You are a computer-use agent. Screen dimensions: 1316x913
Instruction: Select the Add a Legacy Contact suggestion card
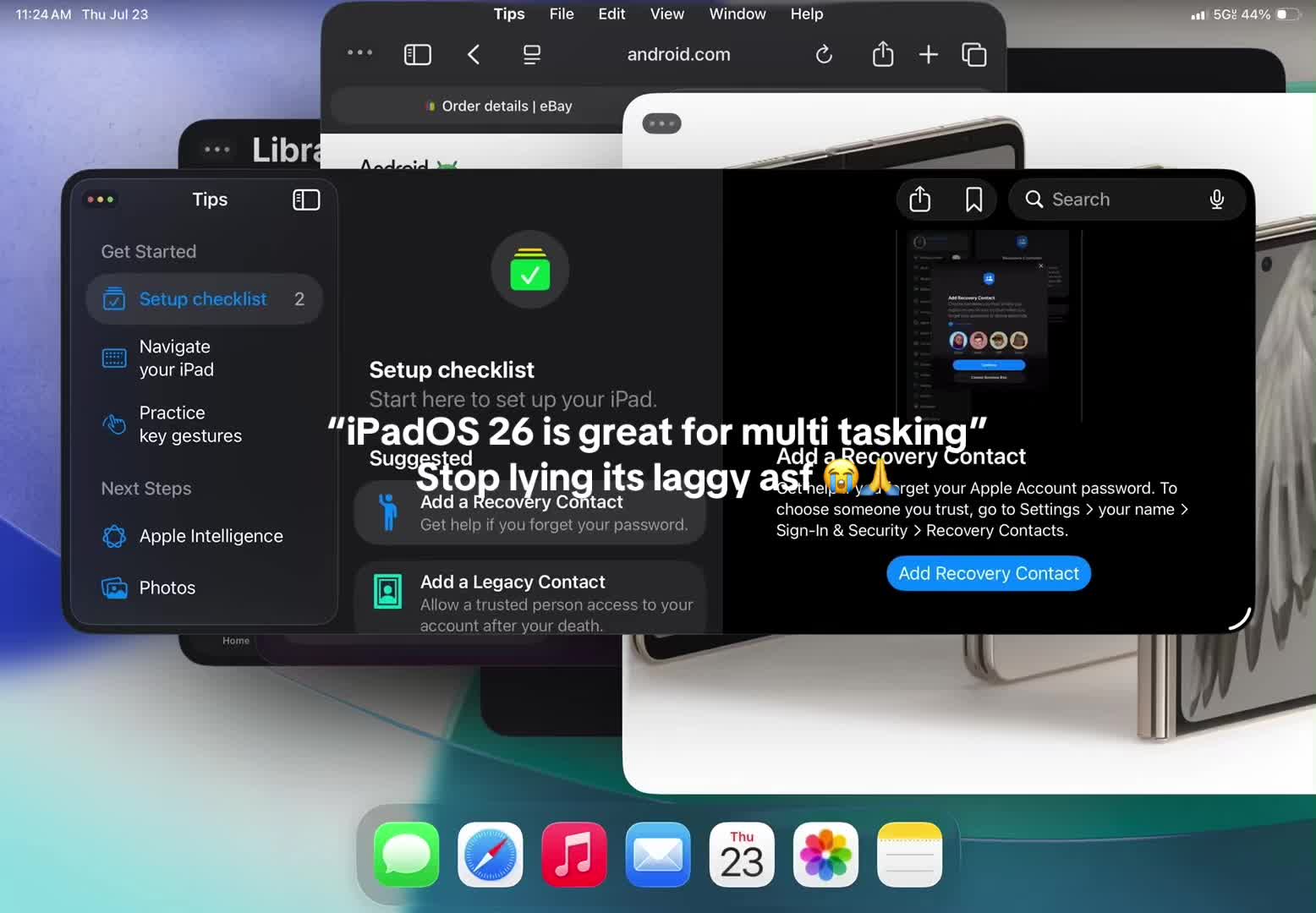tap(530, 597)
